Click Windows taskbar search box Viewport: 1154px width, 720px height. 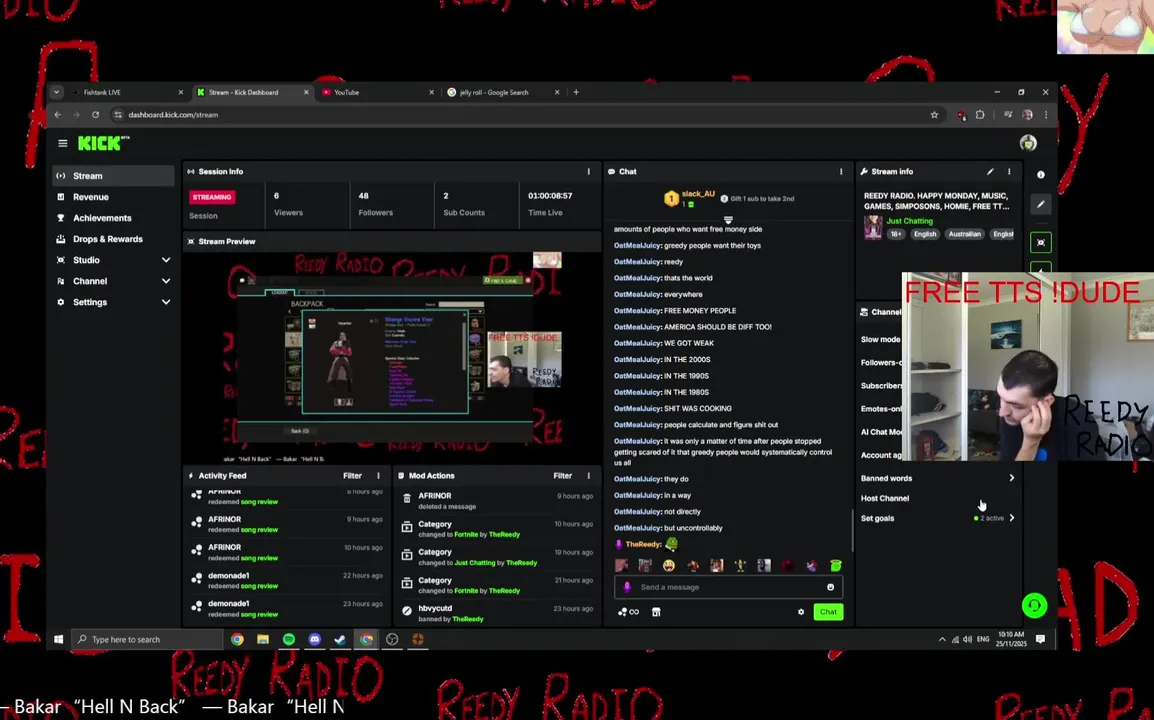click(x=148, y=639)
